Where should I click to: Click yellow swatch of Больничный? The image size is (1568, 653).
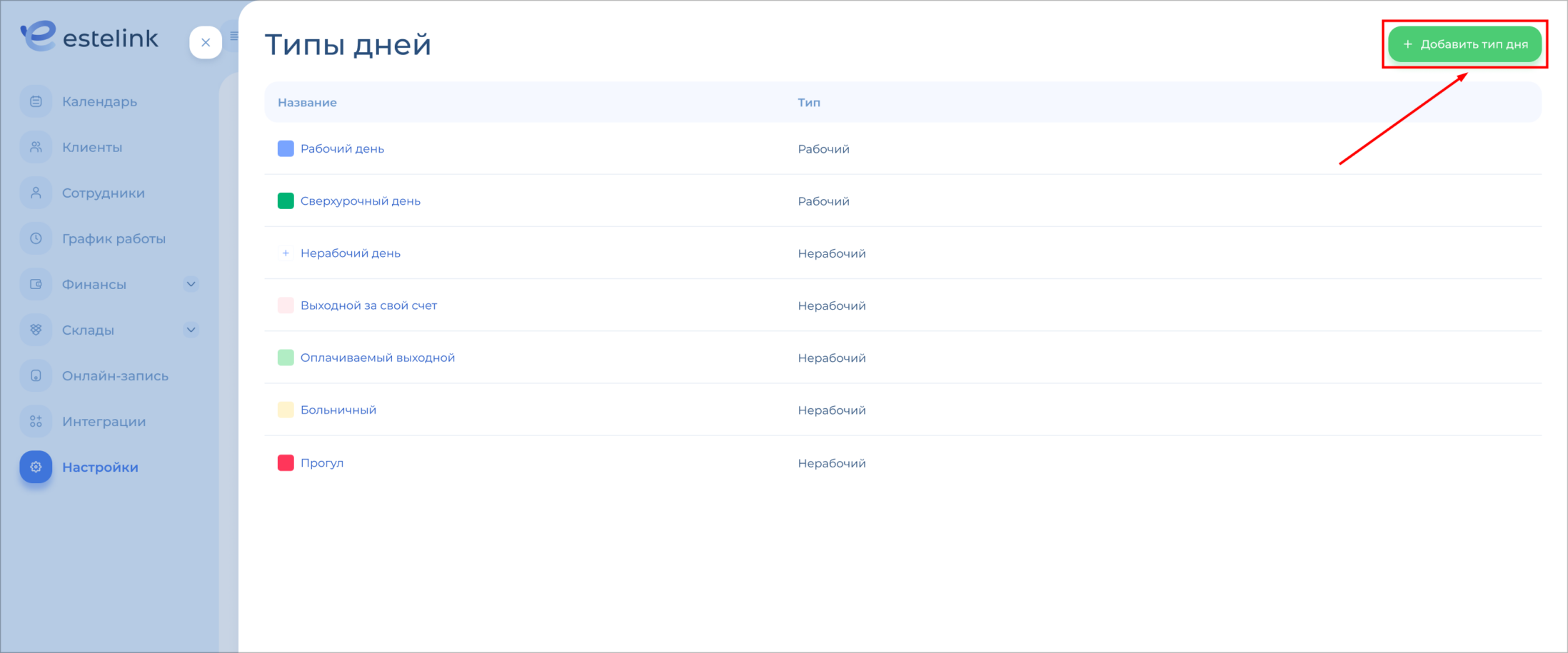coord(286,410)
